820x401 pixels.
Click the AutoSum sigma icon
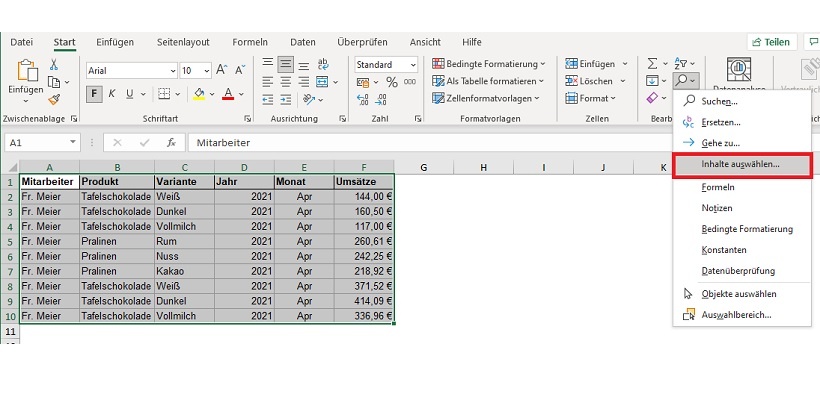652,64
